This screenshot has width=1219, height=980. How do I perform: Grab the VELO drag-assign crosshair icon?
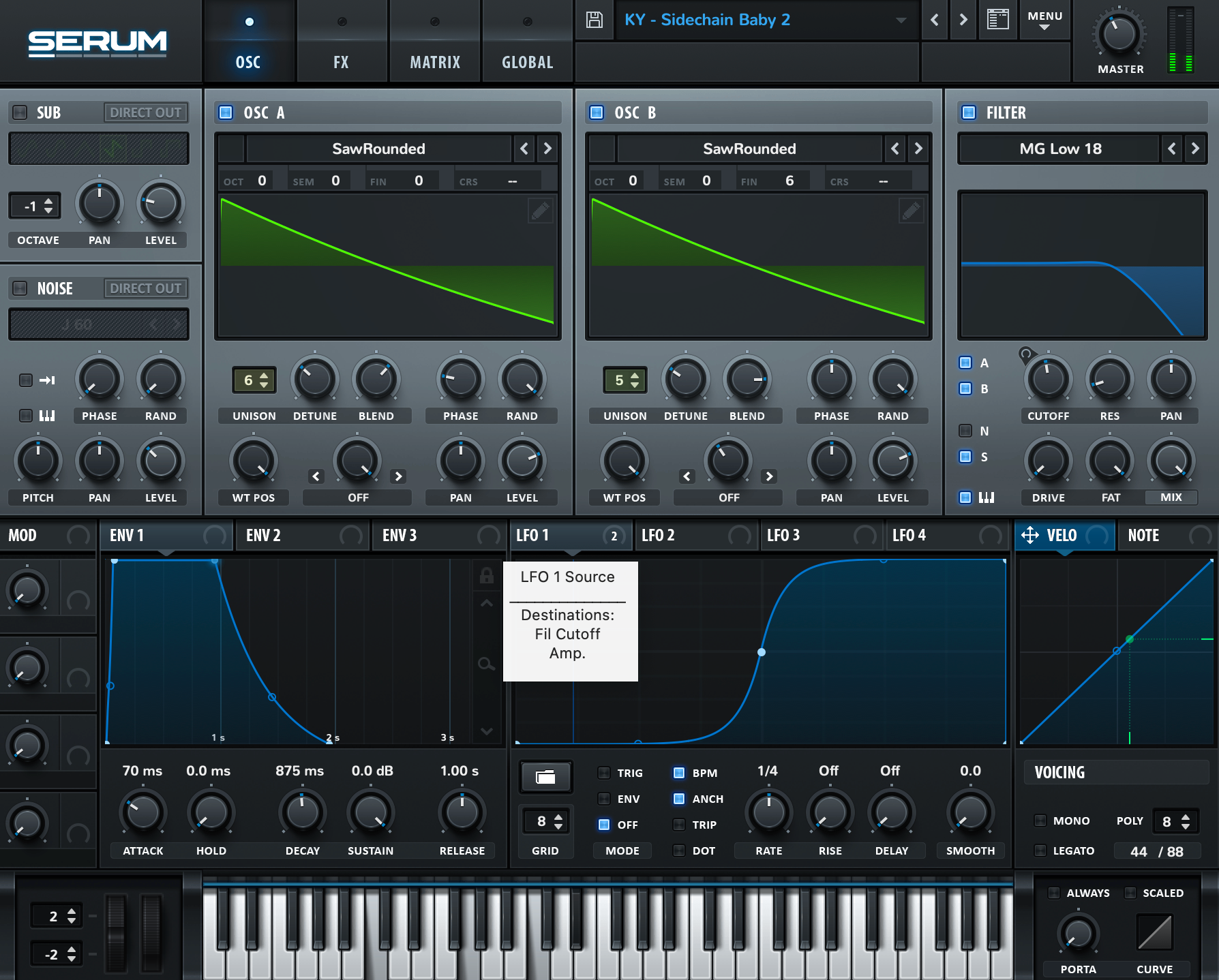pyautogui.click(x=1029, y=536)
